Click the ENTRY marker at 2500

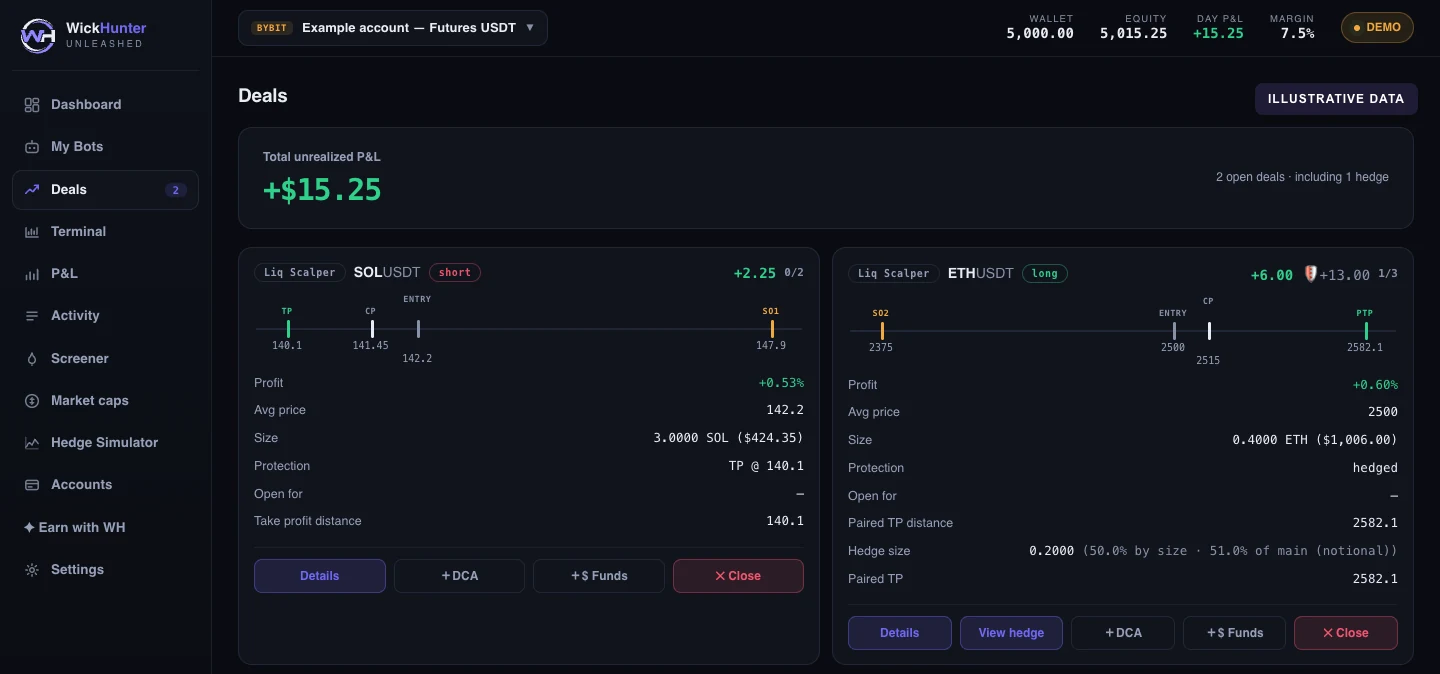(x=1173, y=331)
